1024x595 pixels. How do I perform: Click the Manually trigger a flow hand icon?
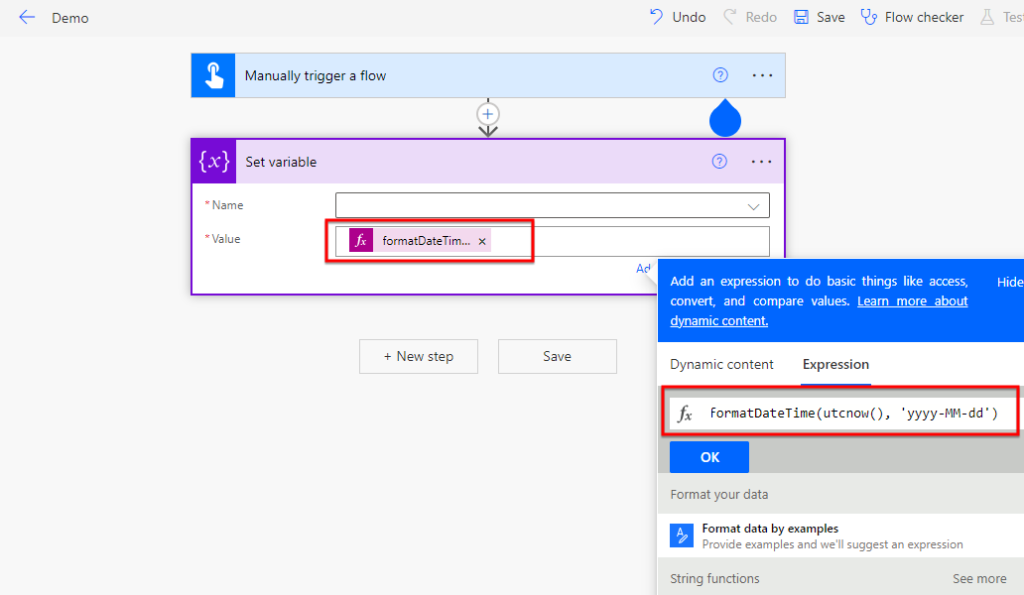[x=214, y=76]
